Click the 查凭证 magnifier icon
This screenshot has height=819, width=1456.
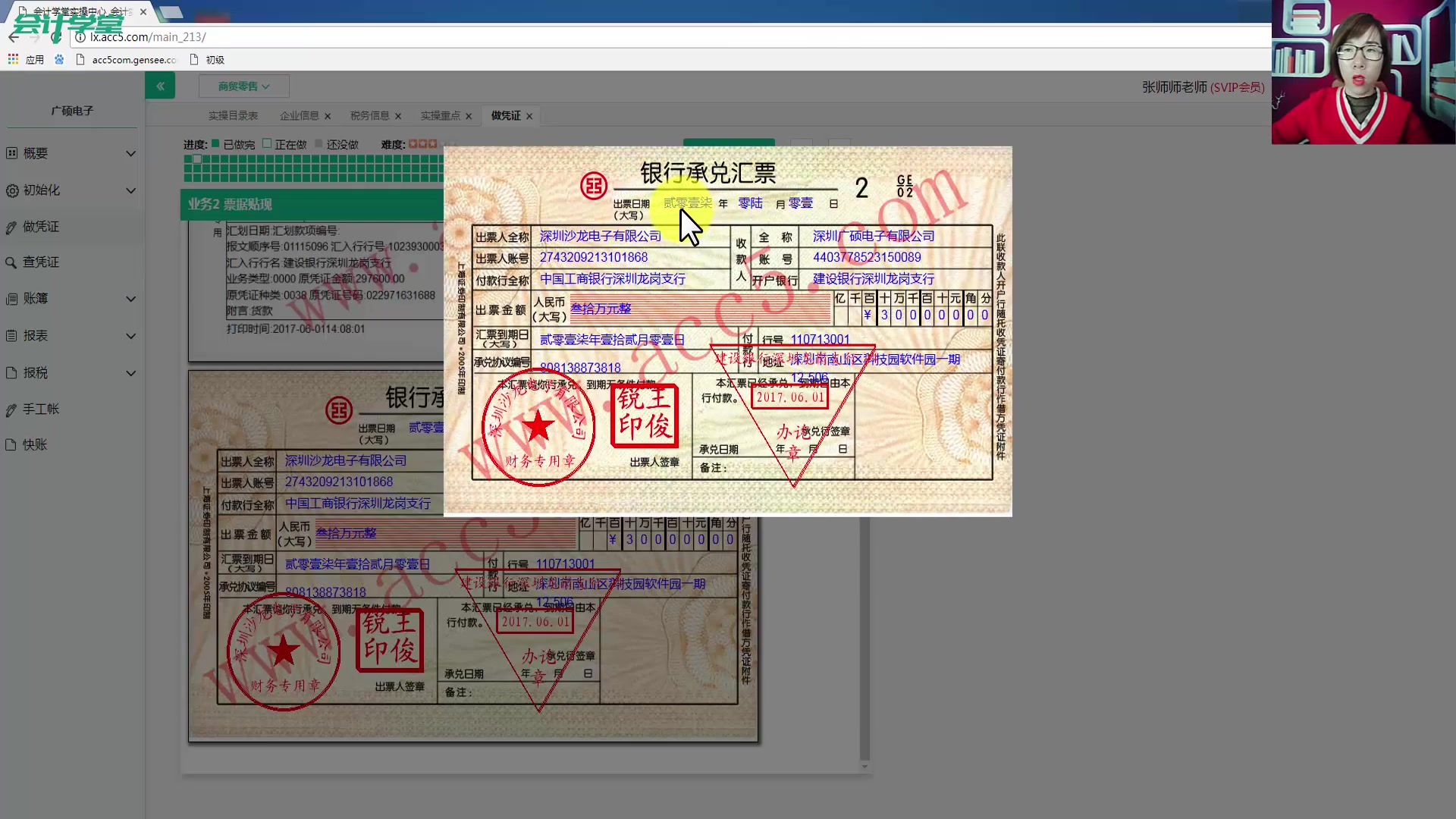point(11,262)
